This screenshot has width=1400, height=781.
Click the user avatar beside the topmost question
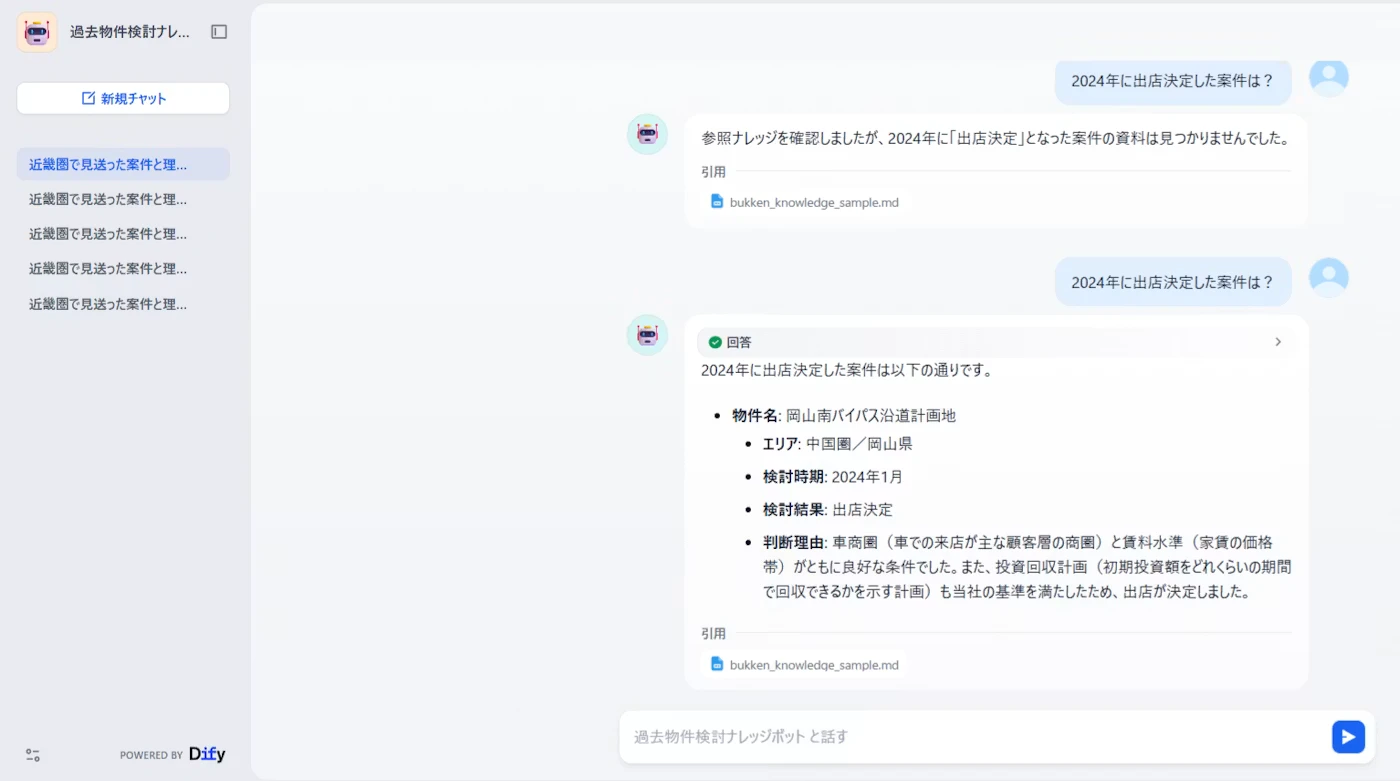click(1329, 78)
